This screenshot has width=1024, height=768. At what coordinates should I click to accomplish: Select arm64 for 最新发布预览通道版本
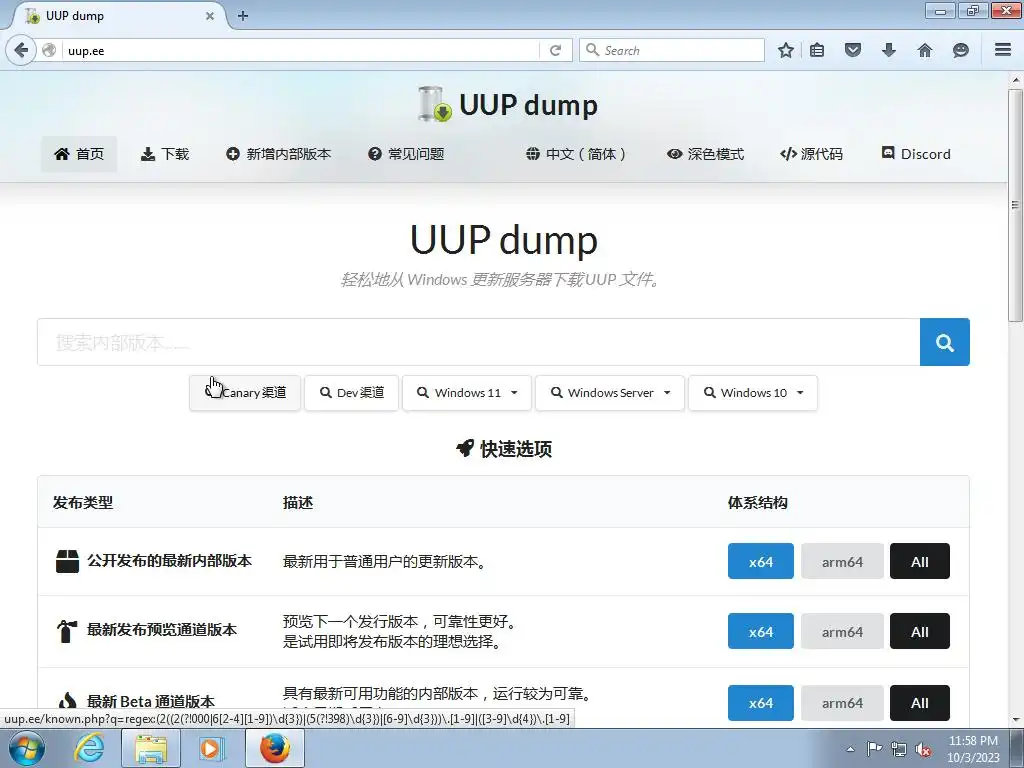coord(842,631)
